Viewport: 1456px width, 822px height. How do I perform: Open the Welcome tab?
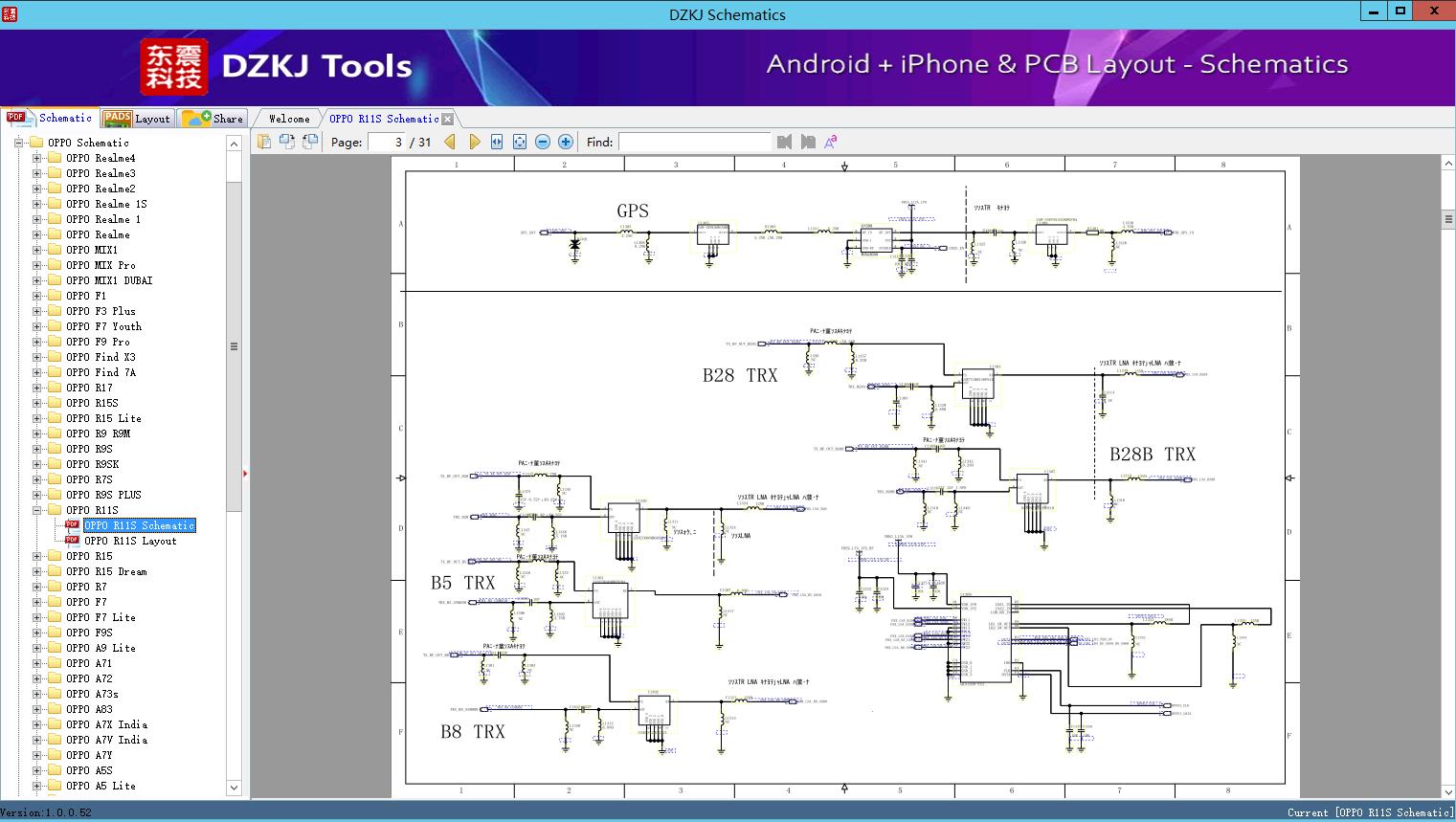[x=286, y=118]
